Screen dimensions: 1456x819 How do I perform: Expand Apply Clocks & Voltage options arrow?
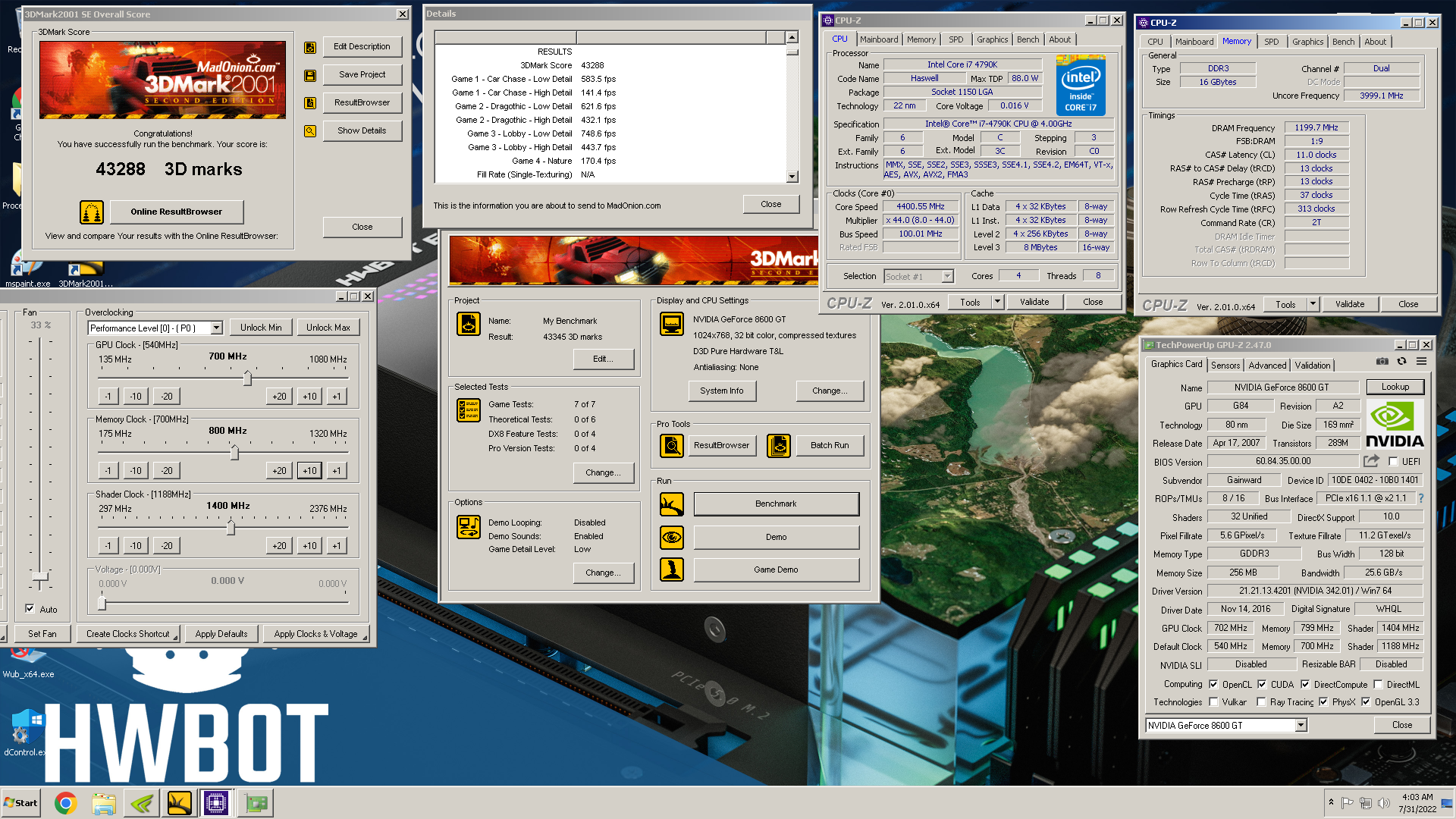click(365, 637)
